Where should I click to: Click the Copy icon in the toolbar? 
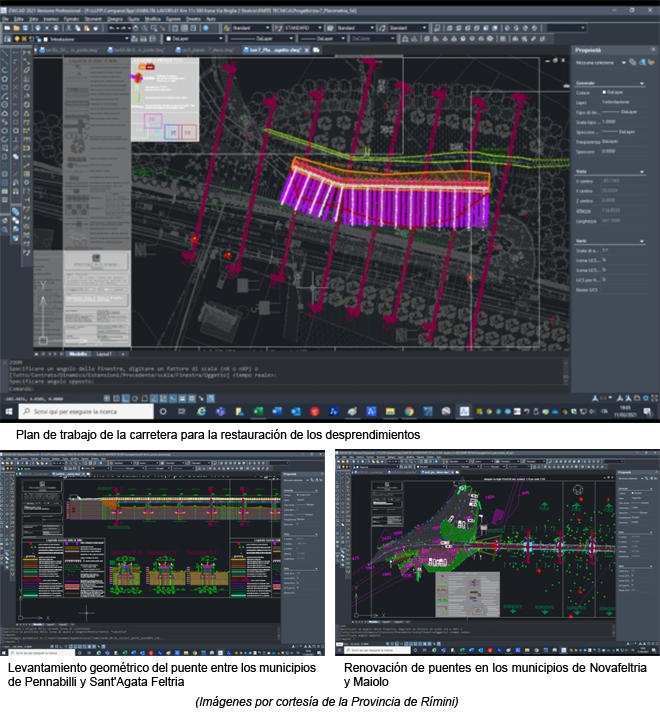click(78, 28)
